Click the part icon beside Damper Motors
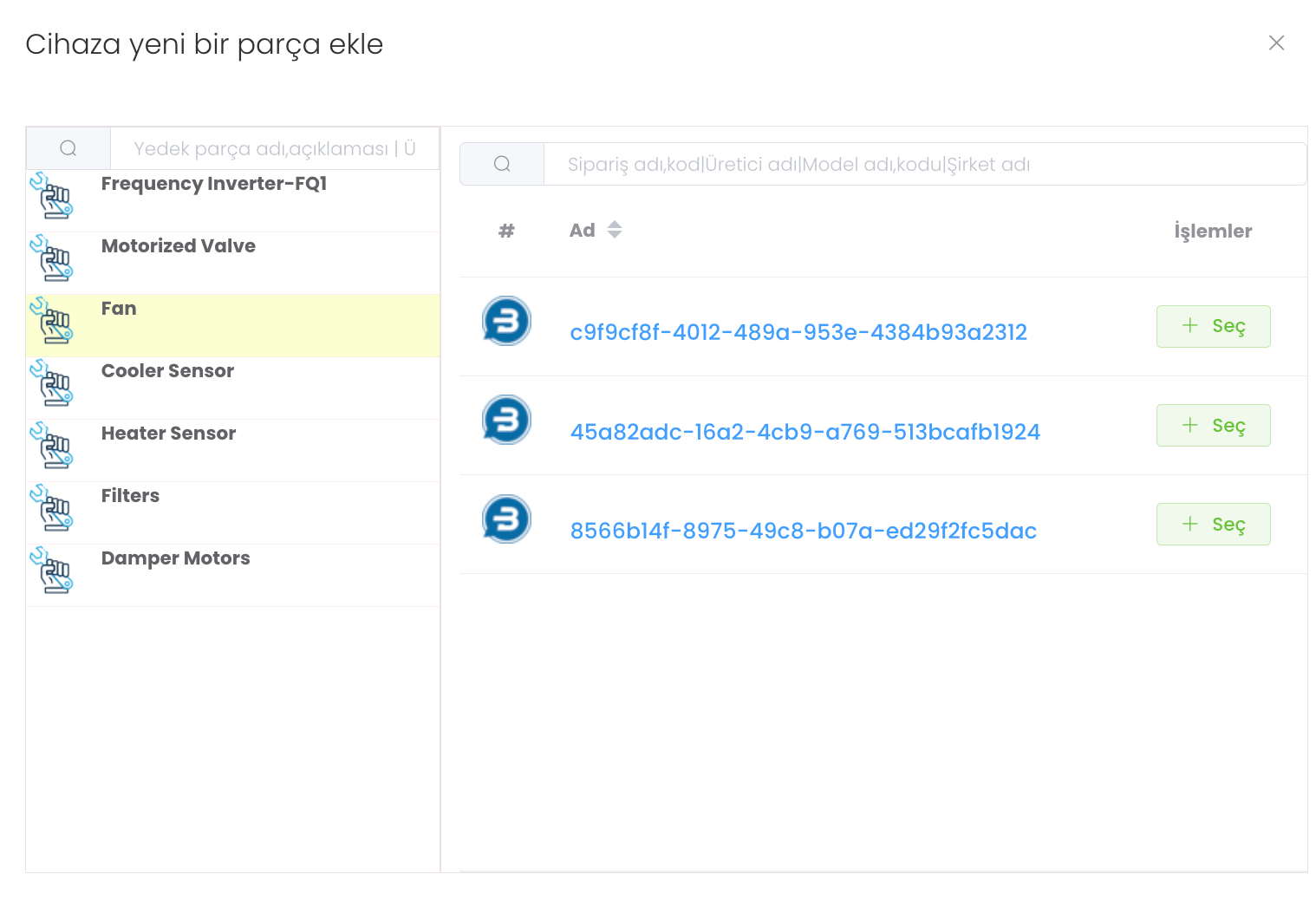The height and width of the screenshot is (907, 1316). pyautogui.click(x=52, y=571)
